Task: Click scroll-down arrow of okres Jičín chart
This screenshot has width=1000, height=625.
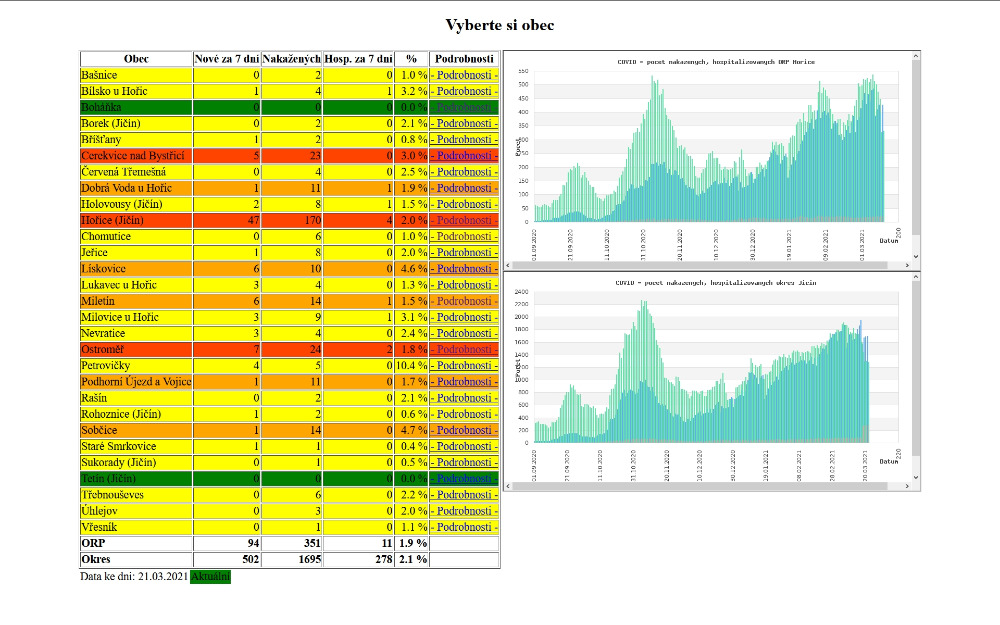Action: 914,478
